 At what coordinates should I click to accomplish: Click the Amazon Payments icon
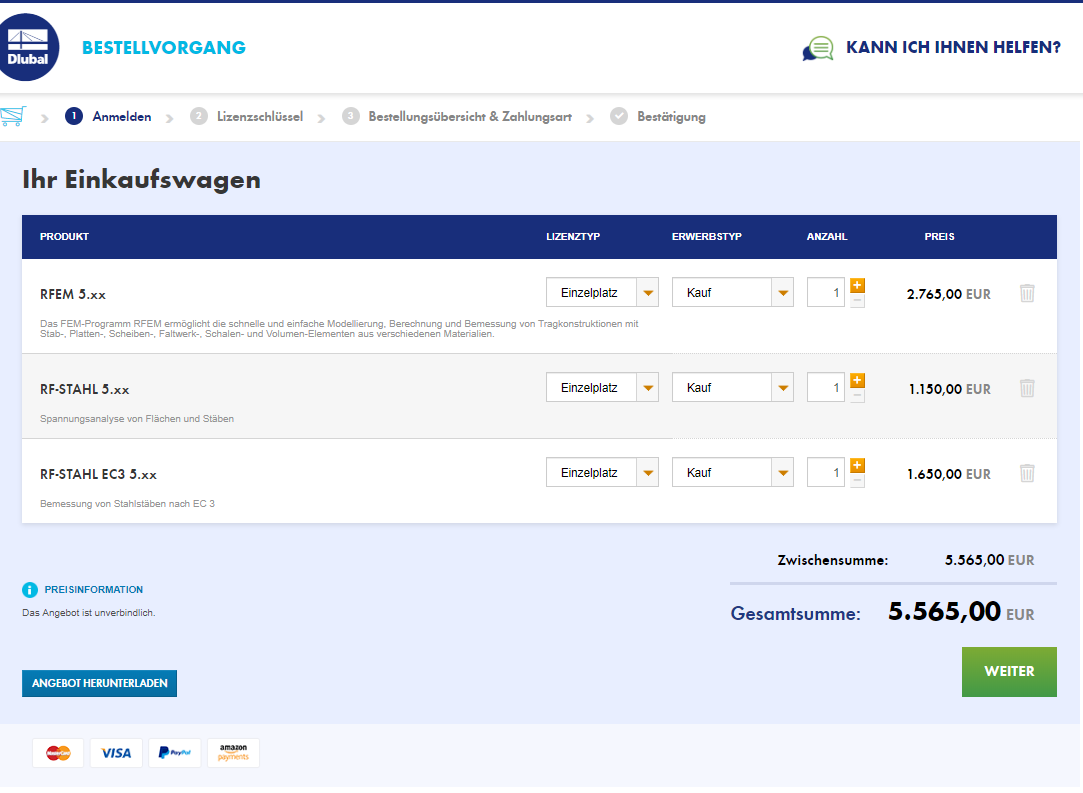[x=233, y=752]
